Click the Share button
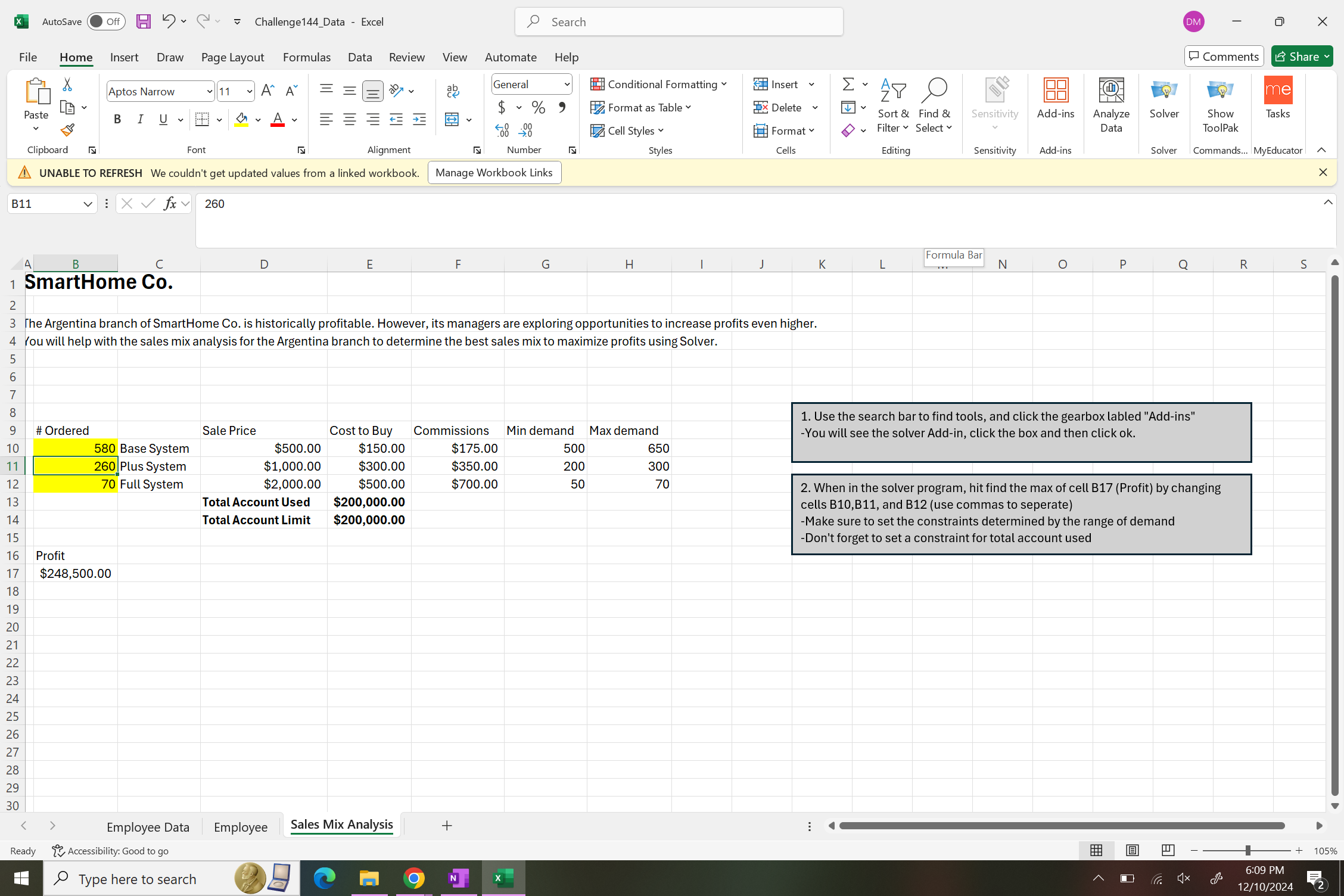The height and width of the screenshot is (896, 1344). click(1302, 57)
